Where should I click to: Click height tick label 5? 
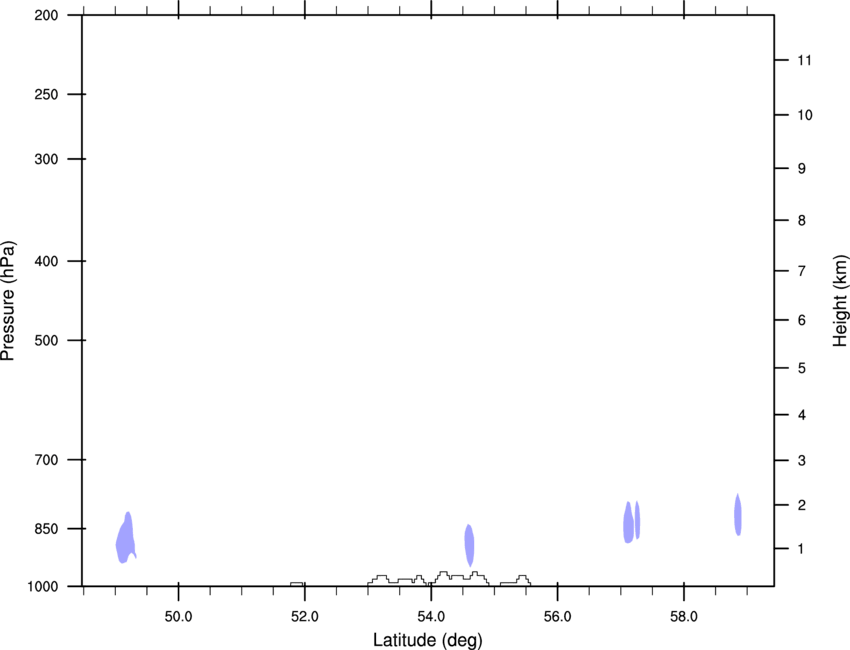[x=801, y=368]
